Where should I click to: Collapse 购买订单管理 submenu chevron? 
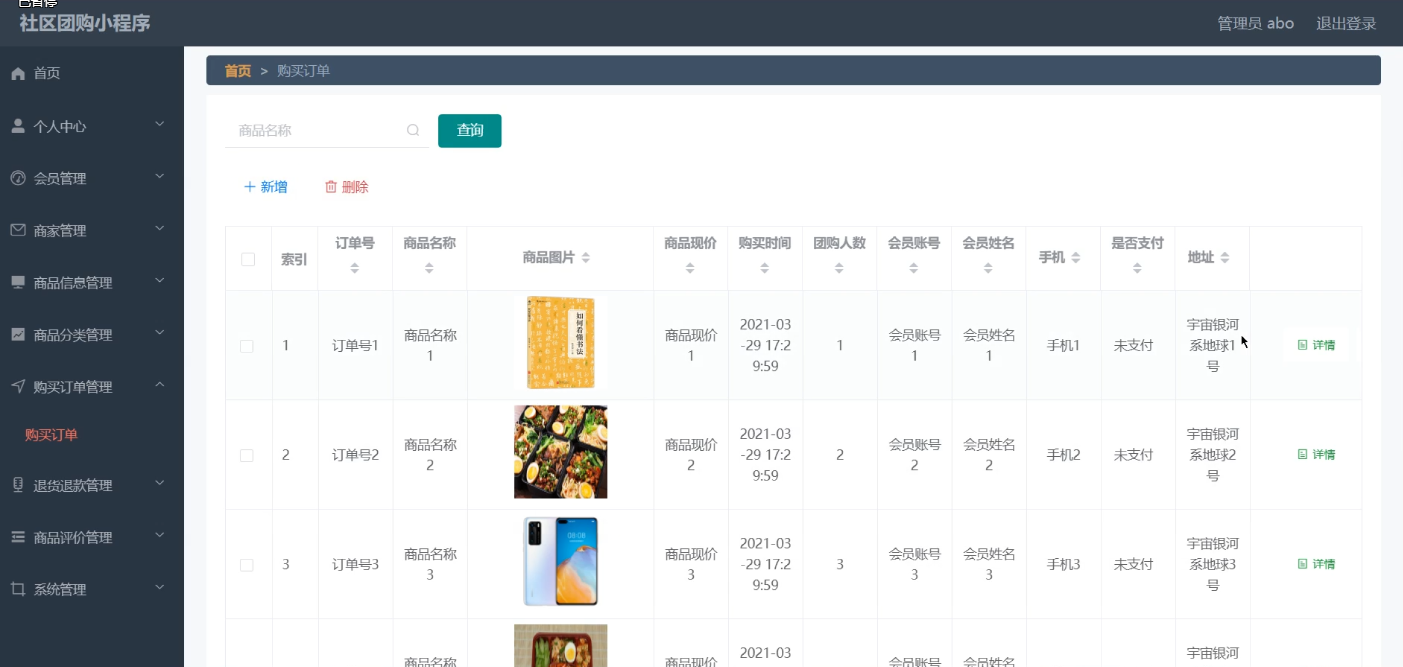click(x=159, y=384)
